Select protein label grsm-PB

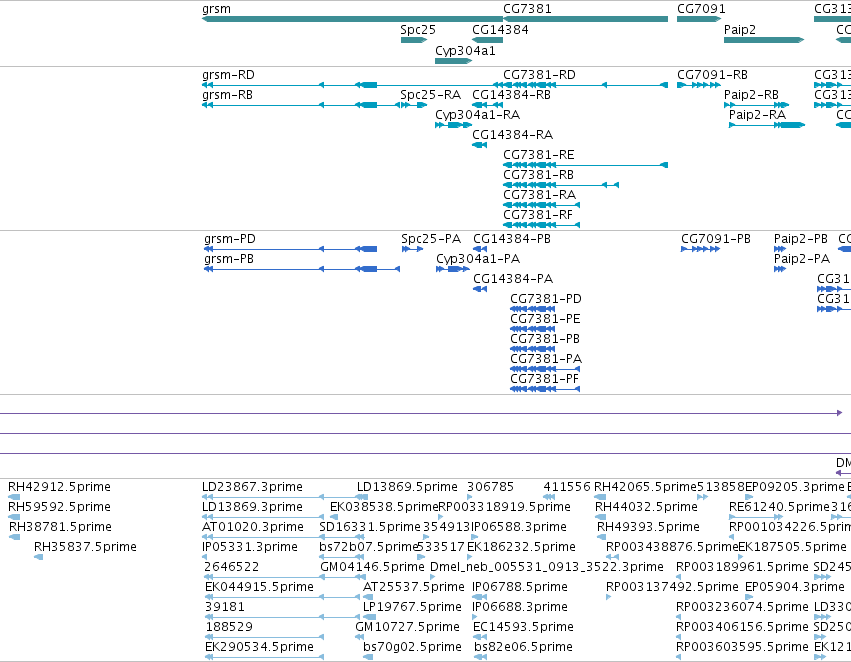coord(229,259)
